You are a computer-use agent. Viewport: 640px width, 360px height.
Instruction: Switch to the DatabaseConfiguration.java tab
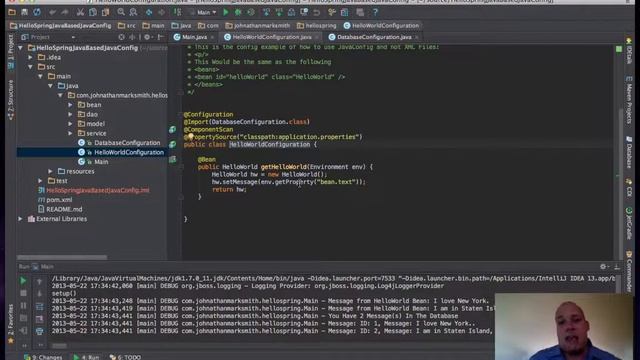coord(374,37)
